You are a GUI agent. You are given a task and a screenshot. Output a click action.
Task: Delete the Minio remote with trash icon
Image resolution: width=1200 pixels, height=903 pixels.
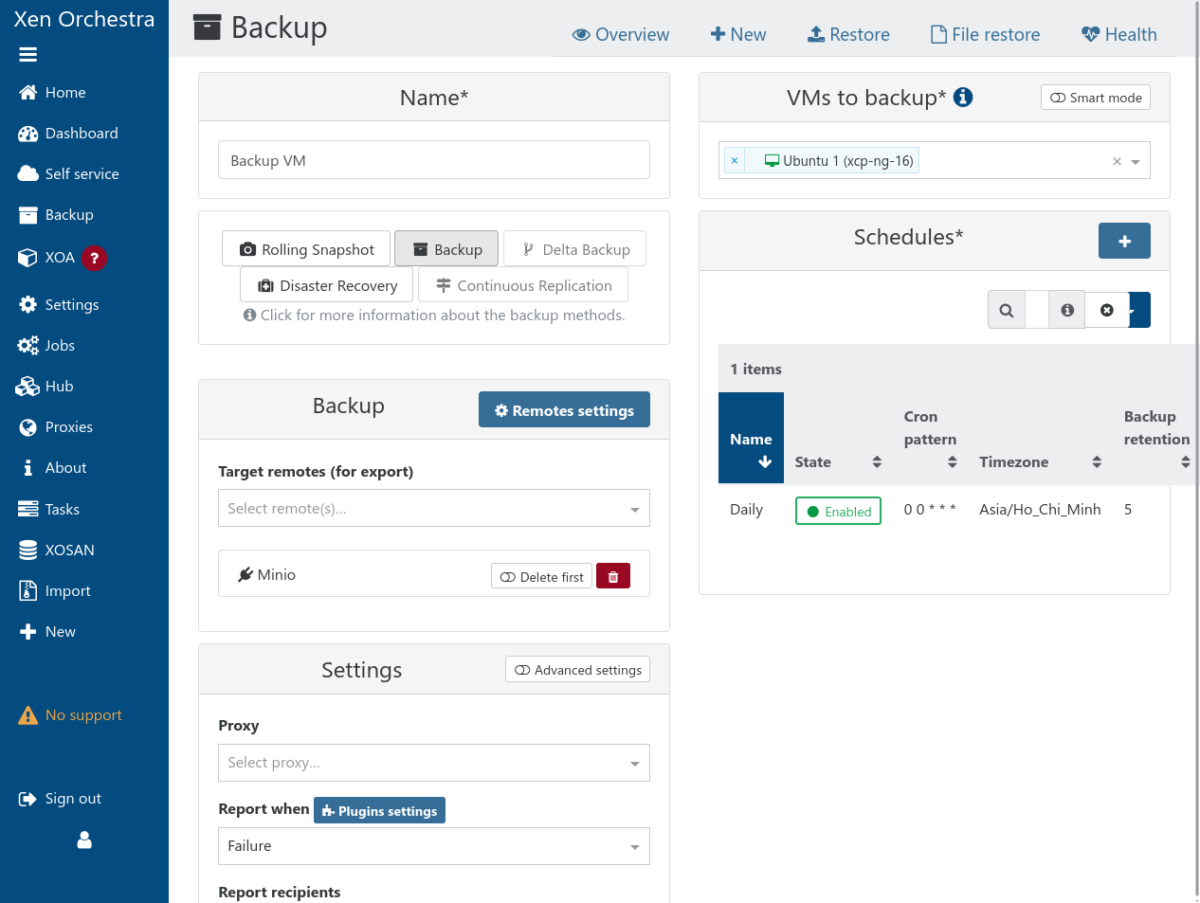613,576
